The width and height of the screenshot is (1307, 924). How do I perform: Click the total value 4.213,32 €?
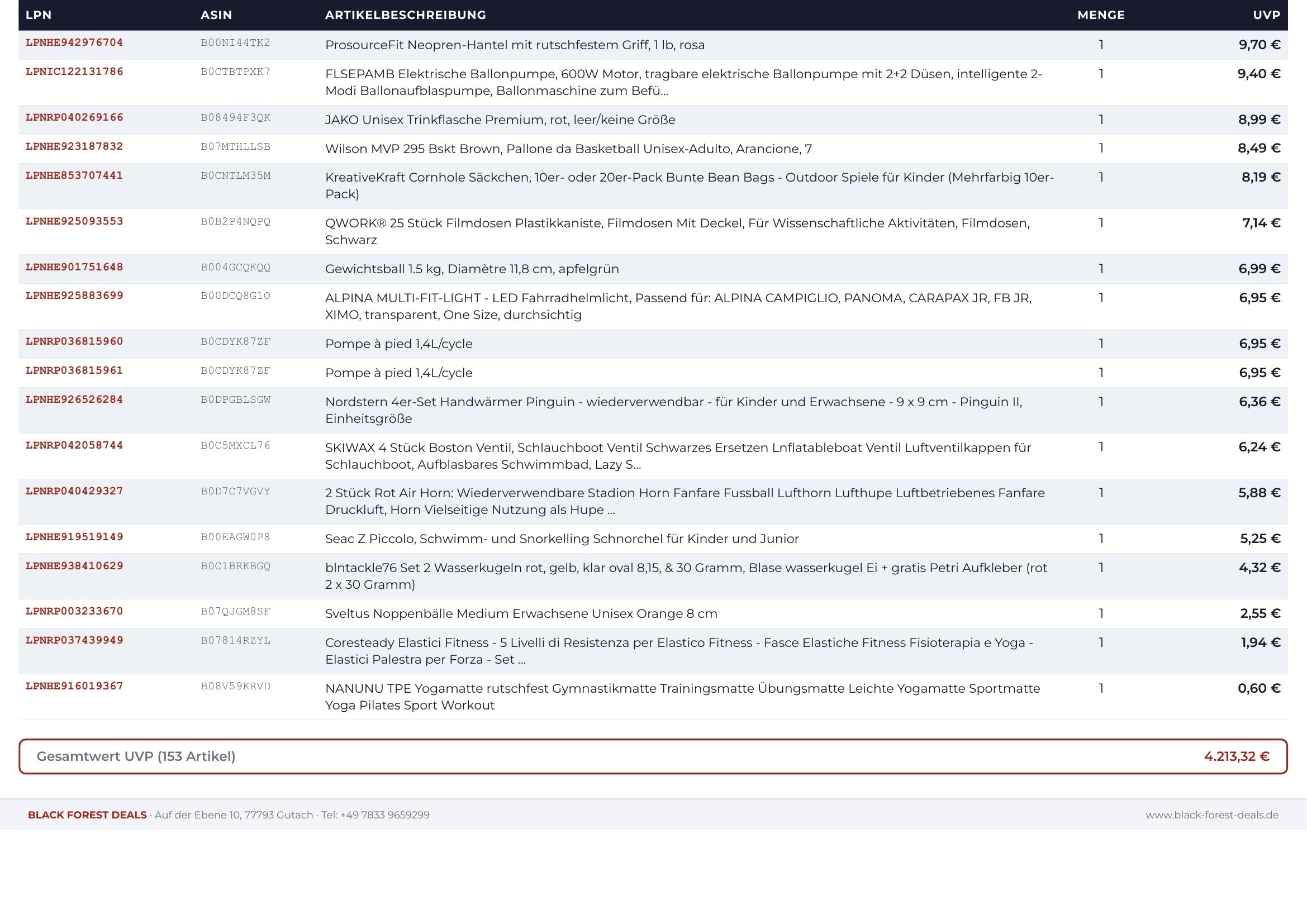pyautogui.click(x=1237, y=757)
